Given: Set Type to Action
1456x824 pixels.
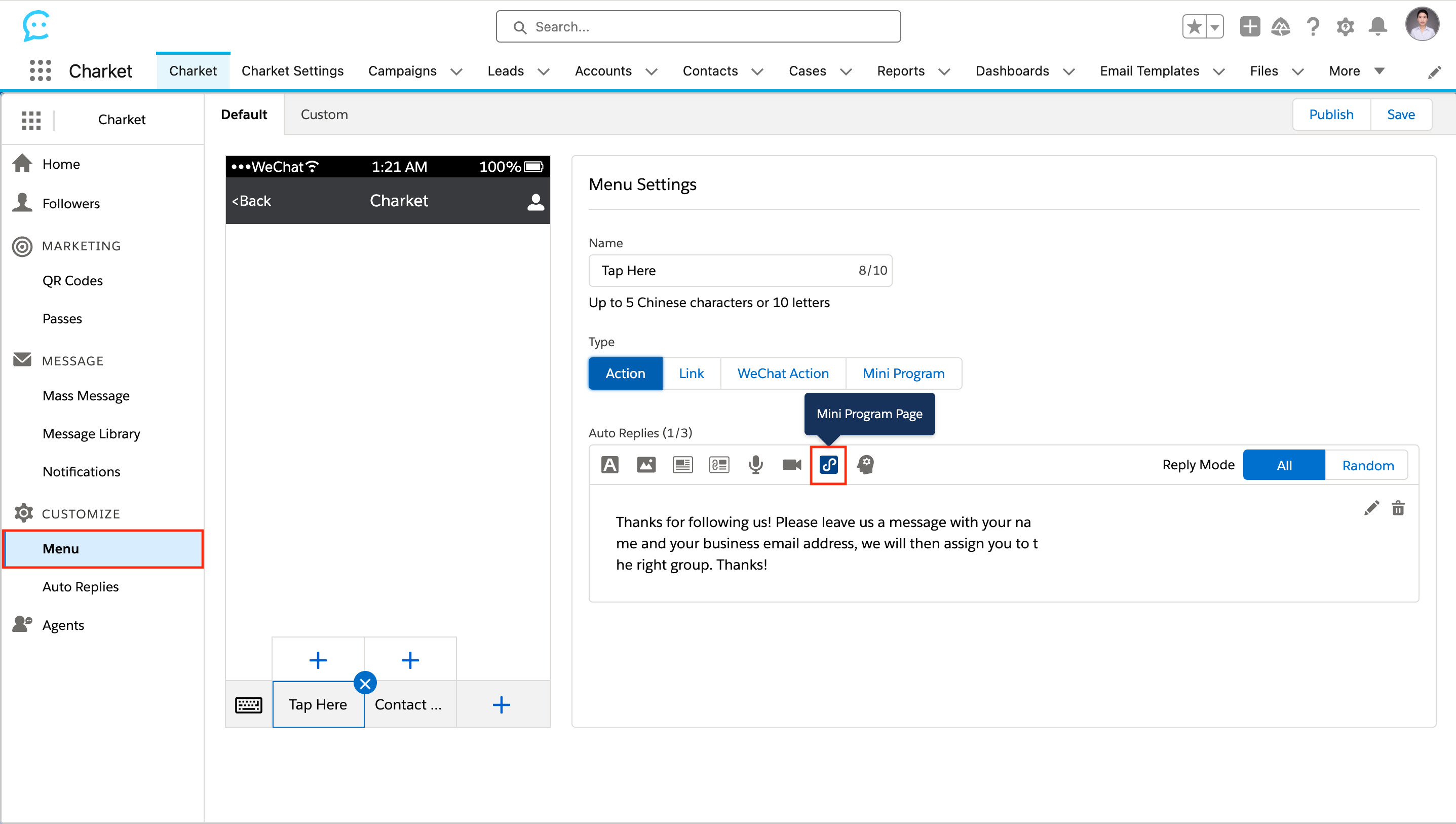Looking at the screenshot, I should pos(625,373).
